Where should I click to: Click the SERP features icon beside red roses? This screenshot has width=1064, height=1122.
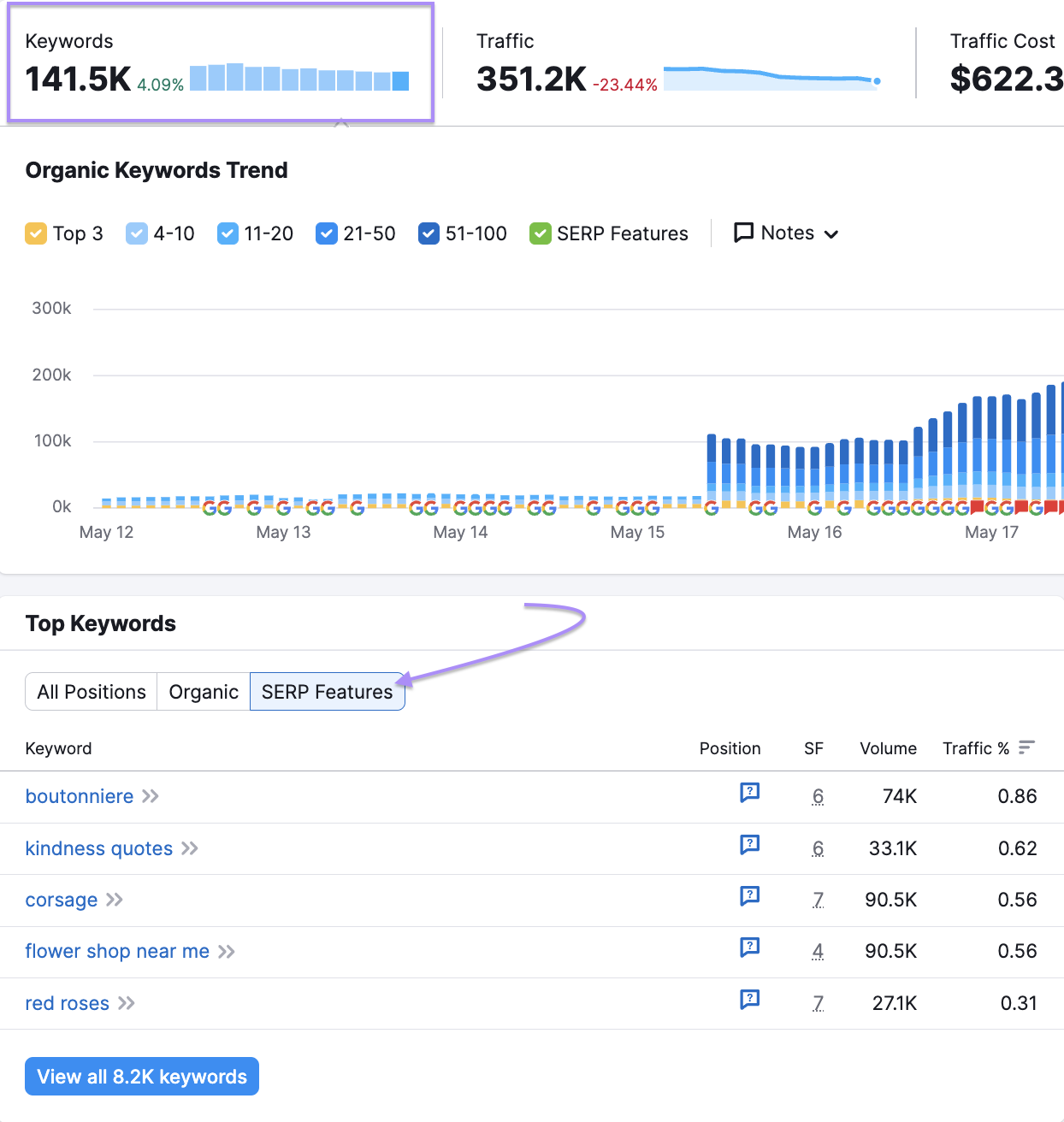pyautogui.click(x=750, y=1001)
